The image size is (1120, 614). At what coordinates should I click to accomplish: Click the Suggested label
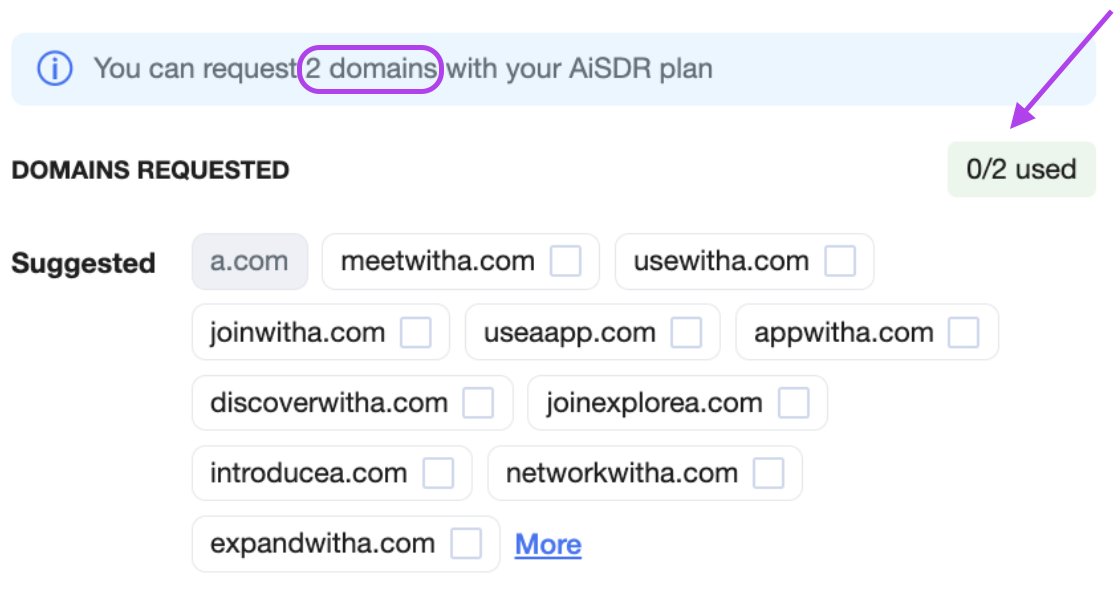(x=84, y=263)
